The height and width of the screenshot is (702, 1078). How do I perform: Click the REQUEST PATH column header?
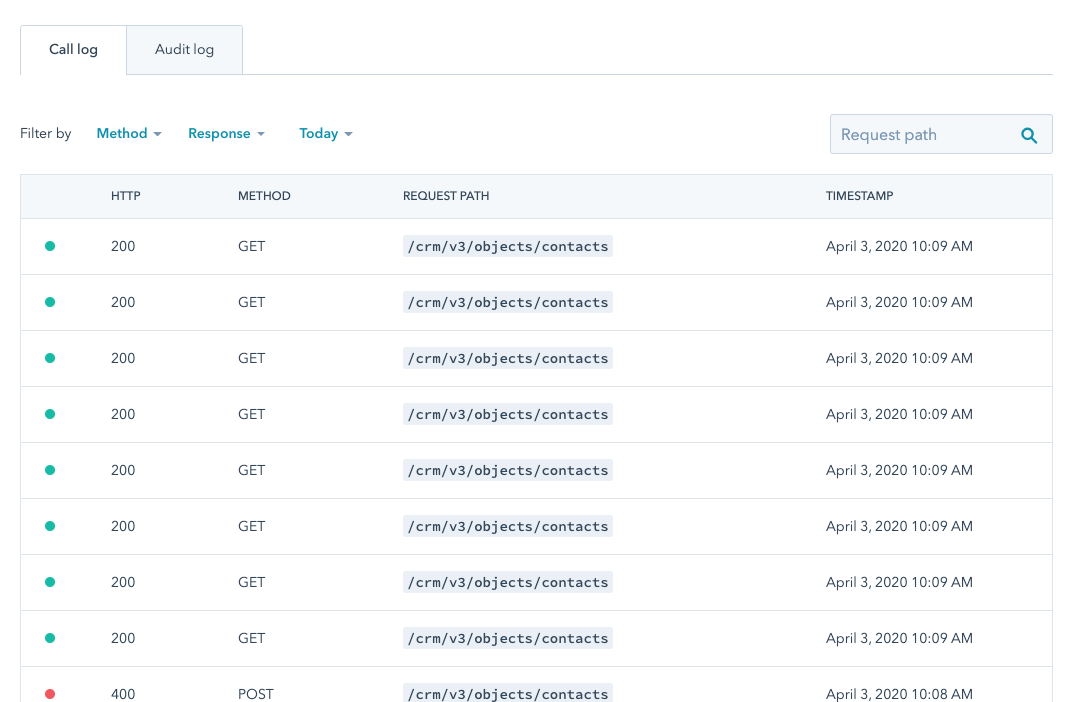pyautogui.click(x=446, y=196)
